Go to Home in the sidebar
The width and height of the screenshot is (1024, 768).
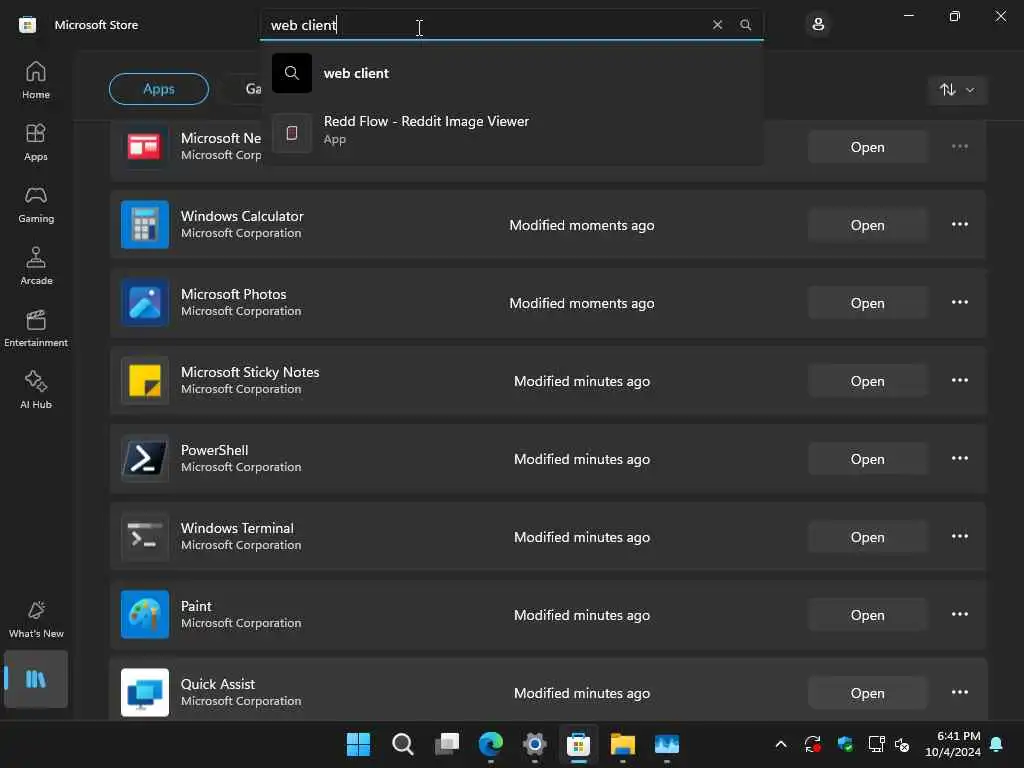(x=36, y=80)
